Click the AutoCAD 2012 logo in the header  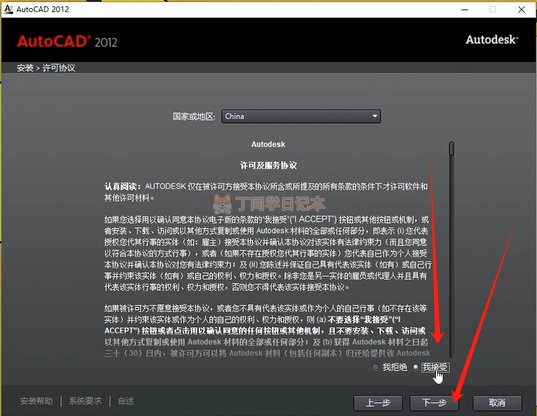(x=67, y=41)
